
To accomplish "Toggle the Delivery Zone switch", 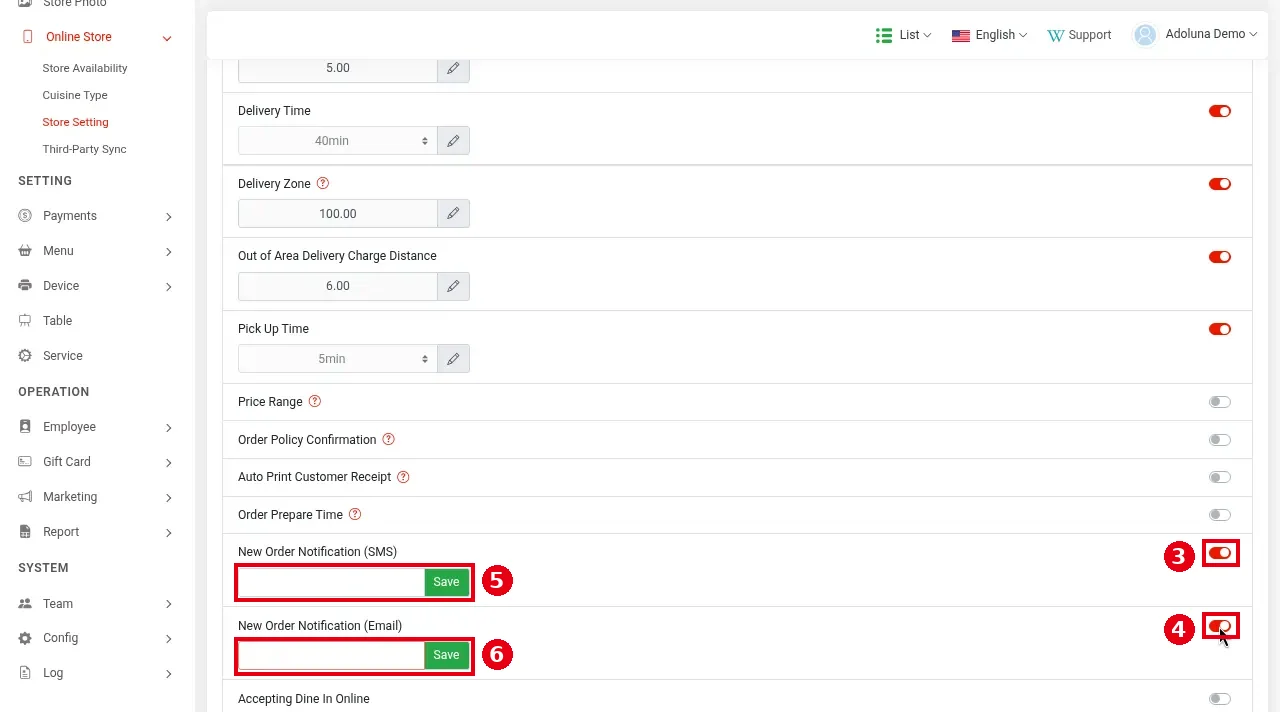I will (1220, 184).
